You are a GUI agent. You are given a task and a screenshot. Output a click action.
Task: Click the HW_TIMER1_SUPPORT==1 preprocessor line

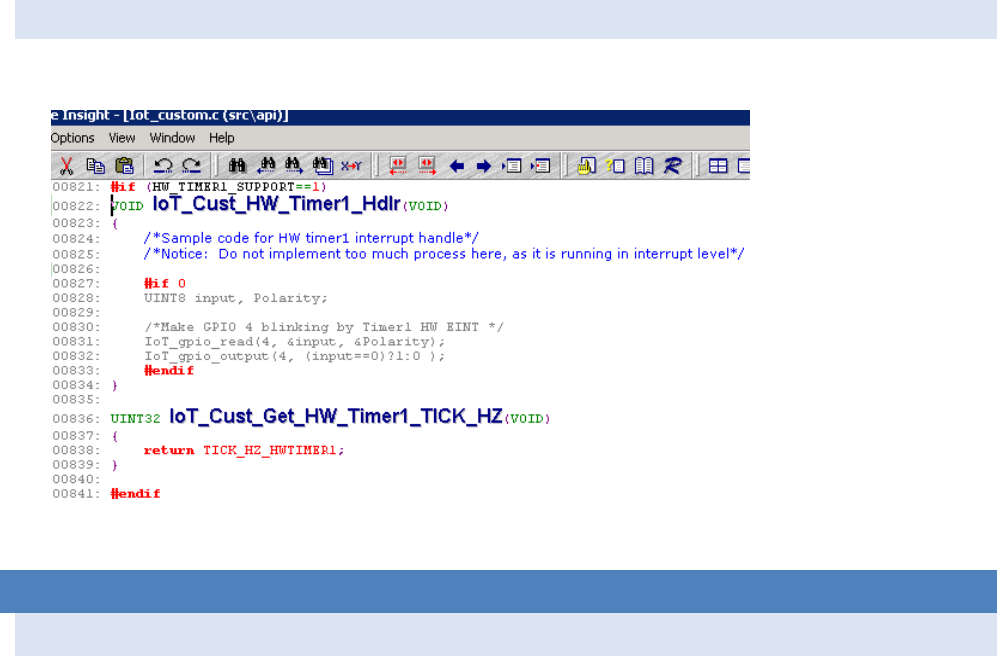click(x=218, y=187)
